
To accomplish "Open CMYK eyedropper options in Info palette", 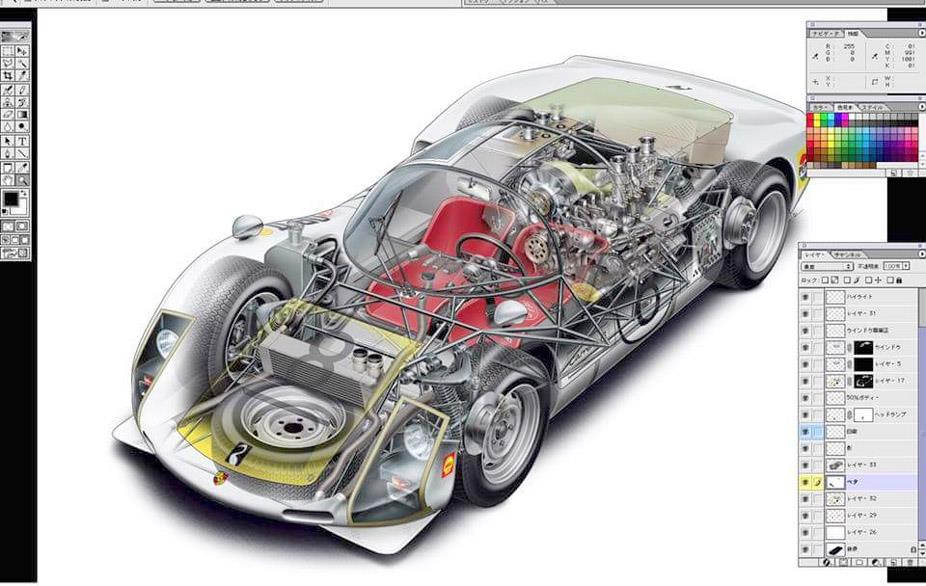I will [x=875, y=56].
